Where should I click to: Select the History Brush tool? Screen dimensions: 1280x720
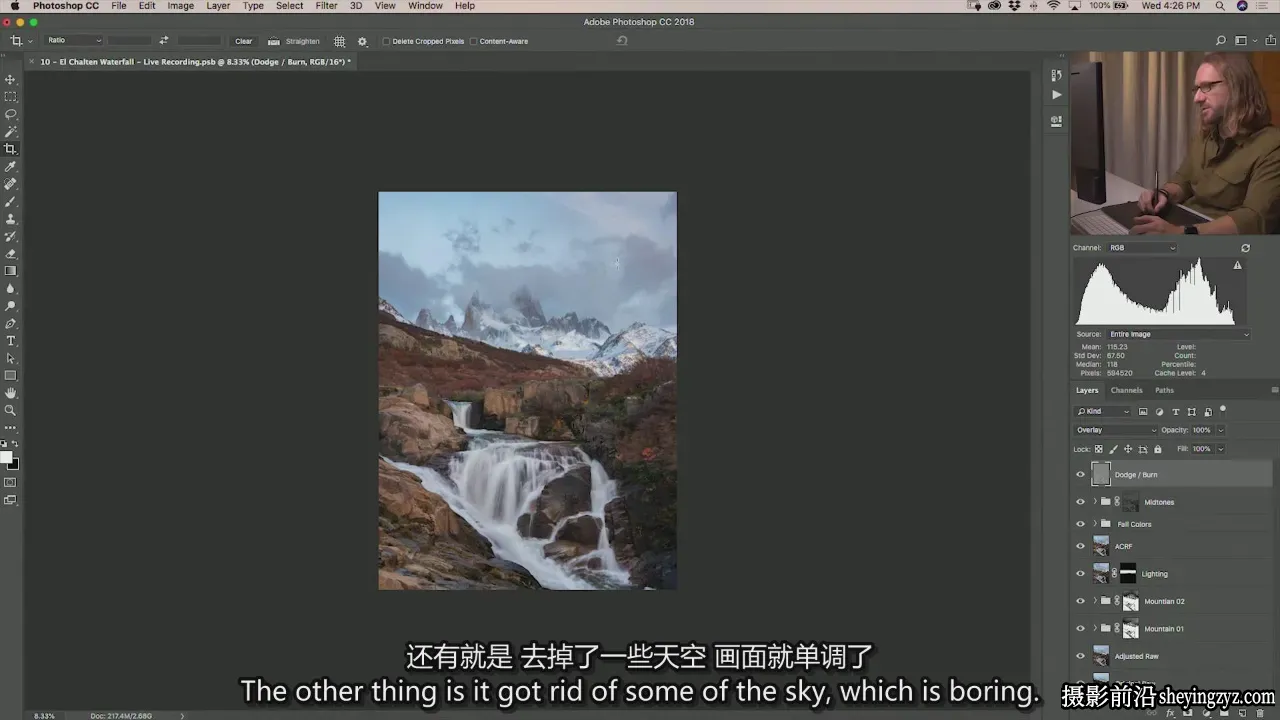[11, 236]
